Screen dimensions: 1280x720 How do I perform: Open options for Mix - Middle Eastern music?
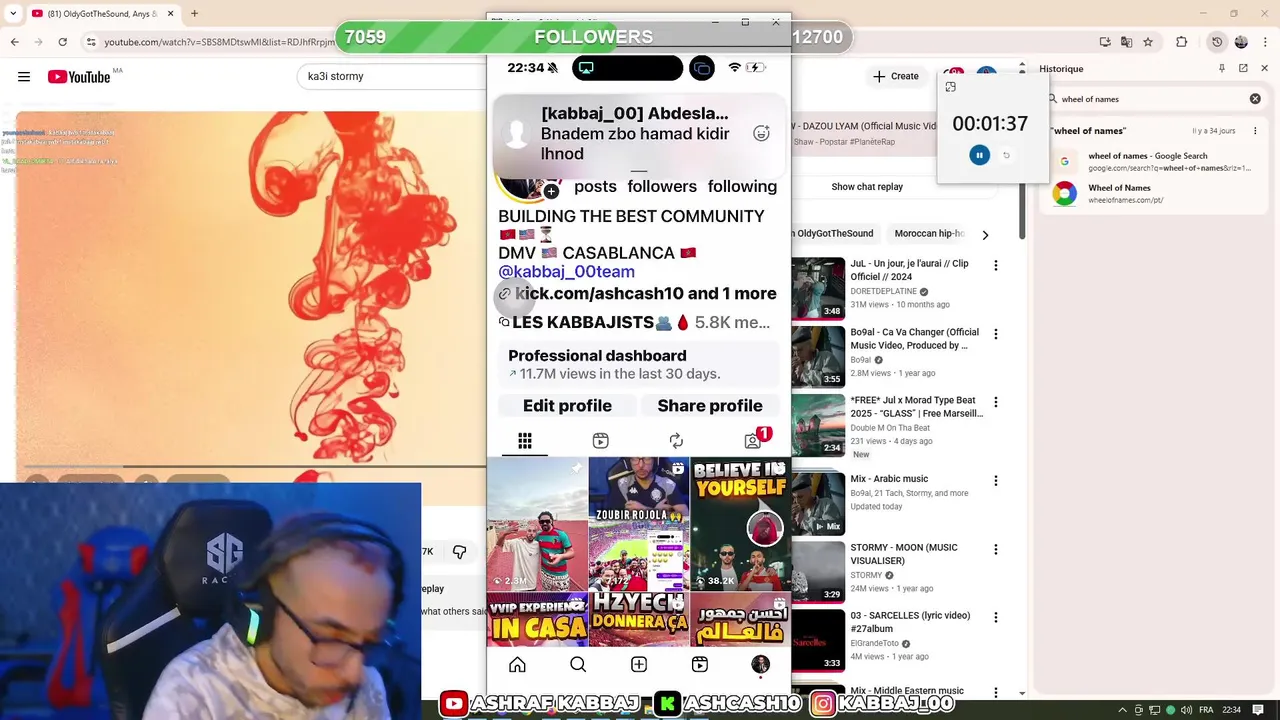(x=995, y=692)
